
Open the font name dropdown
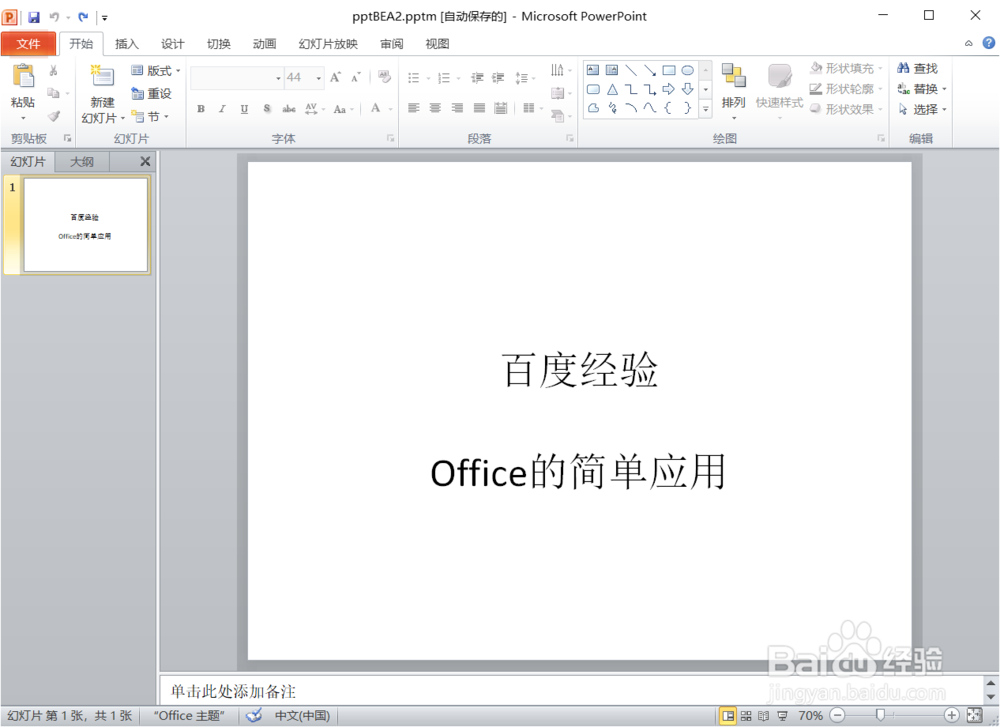pyautogui.click(x=278, y=78)
